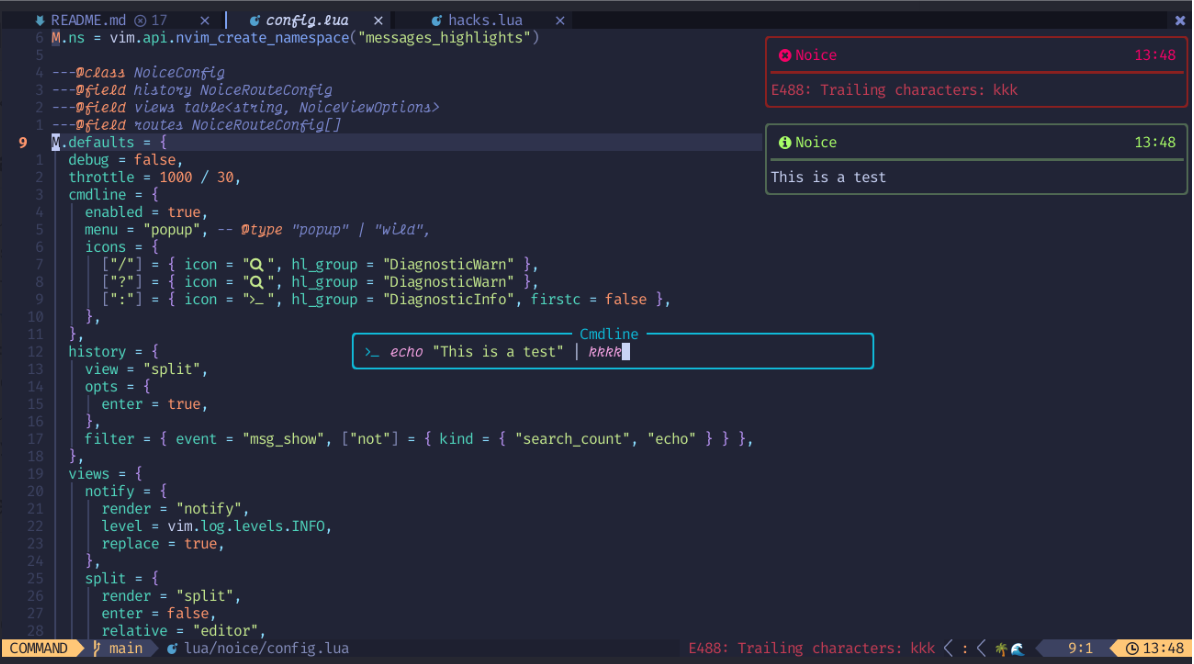Image resolution: width=1194 pixels, height=664 pixels.
Task: Click the 'E488: Trailing characters: kkk' notification text
Action: (894, 90)
